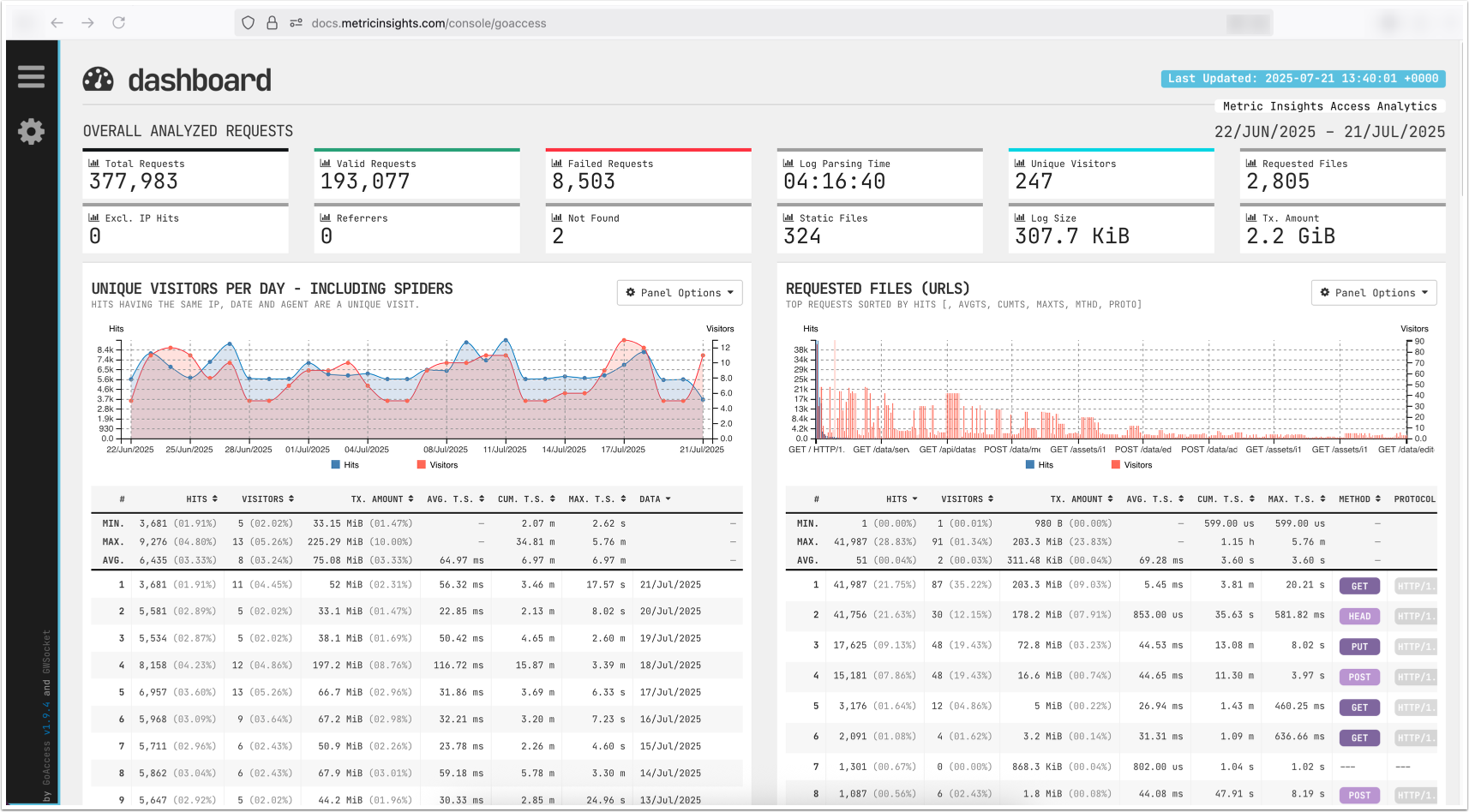Screen dimensions: 1469x812
Task: Go back using browser back arrow
Action: [57, 23]
